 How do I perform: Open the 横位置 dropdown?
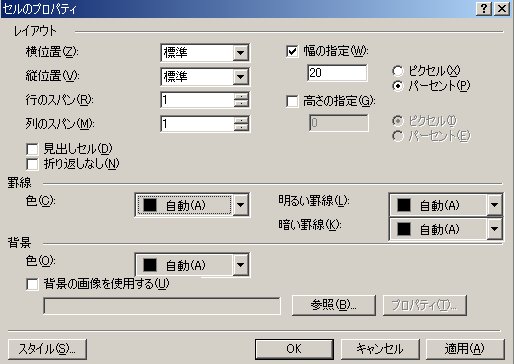240,53
